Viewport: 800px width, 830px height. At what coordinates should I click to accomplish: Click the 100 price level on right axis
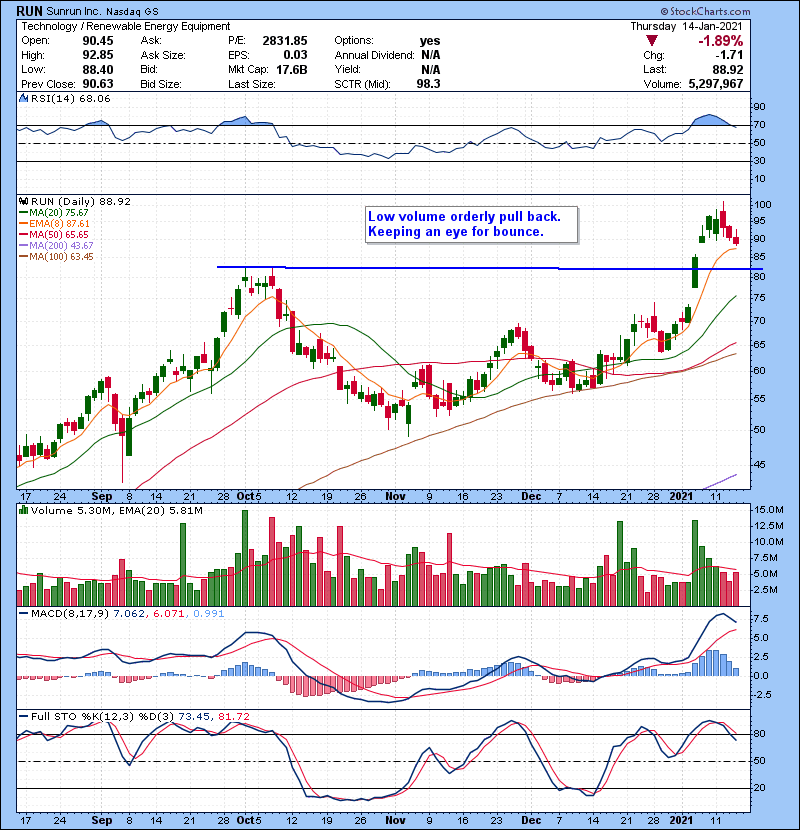pyautogui.click(x=763, y=205)
